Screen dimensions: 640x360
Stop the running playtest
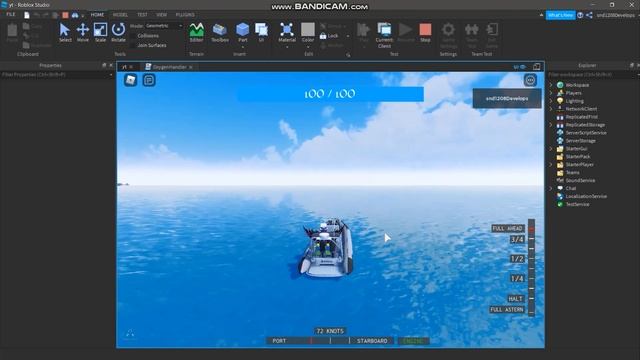pos(425,32)
